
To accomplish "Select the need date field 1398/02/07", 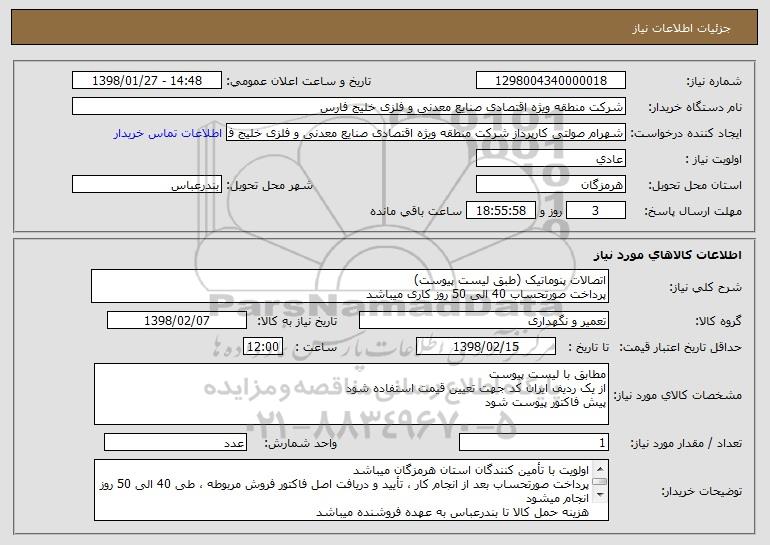I will [x=177, y=321].
